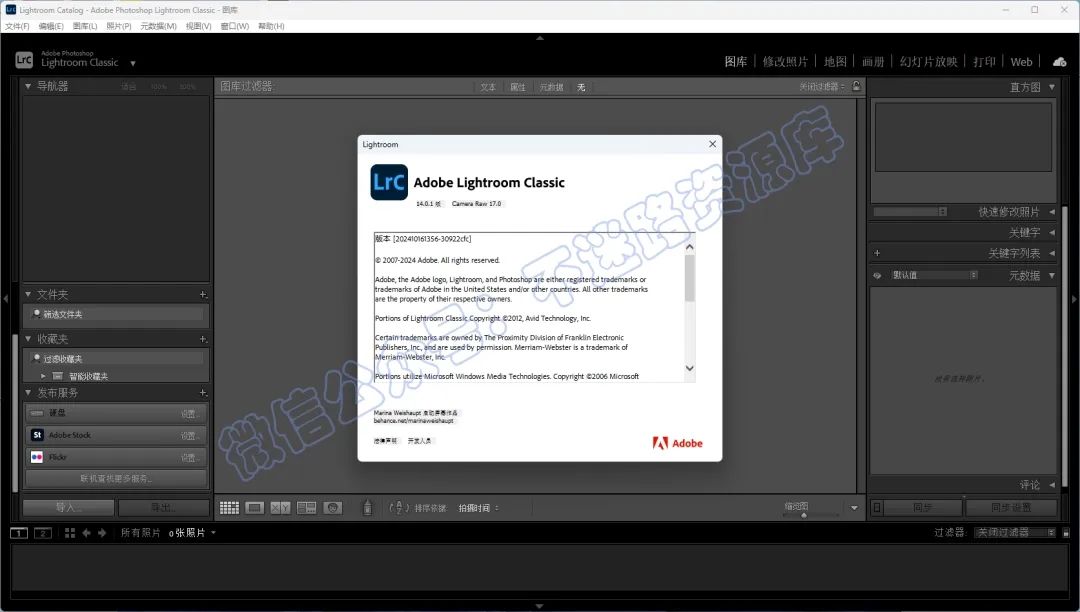Click the Lrc logo in identity plate
Screen dimensions: 1080x612
(x=24, y=60)
